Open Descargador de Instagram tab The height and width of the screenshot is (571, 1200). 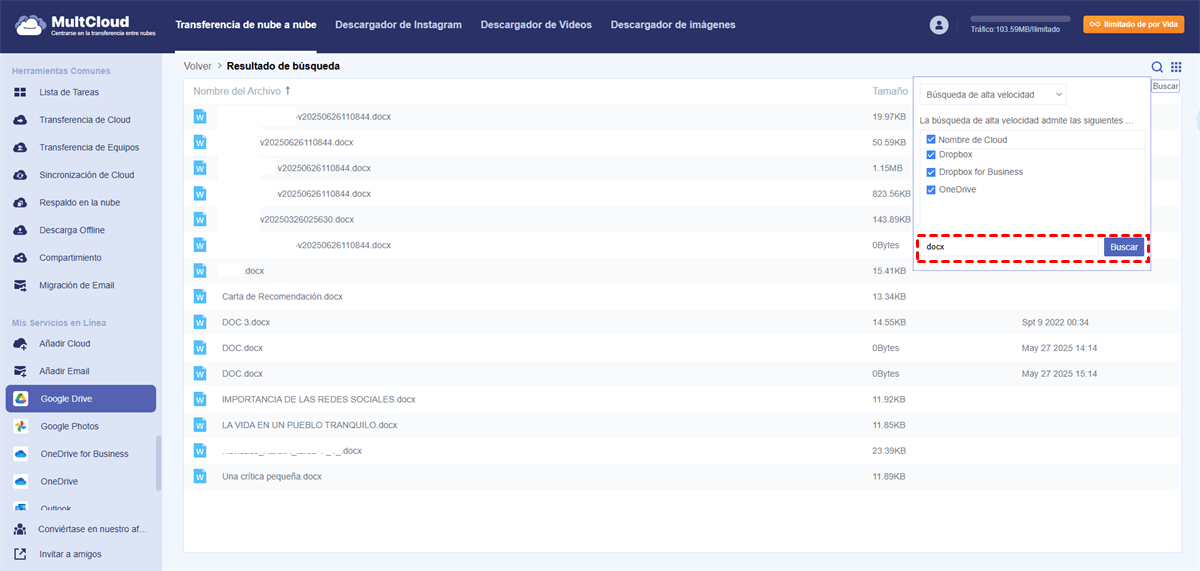[398, 25]
